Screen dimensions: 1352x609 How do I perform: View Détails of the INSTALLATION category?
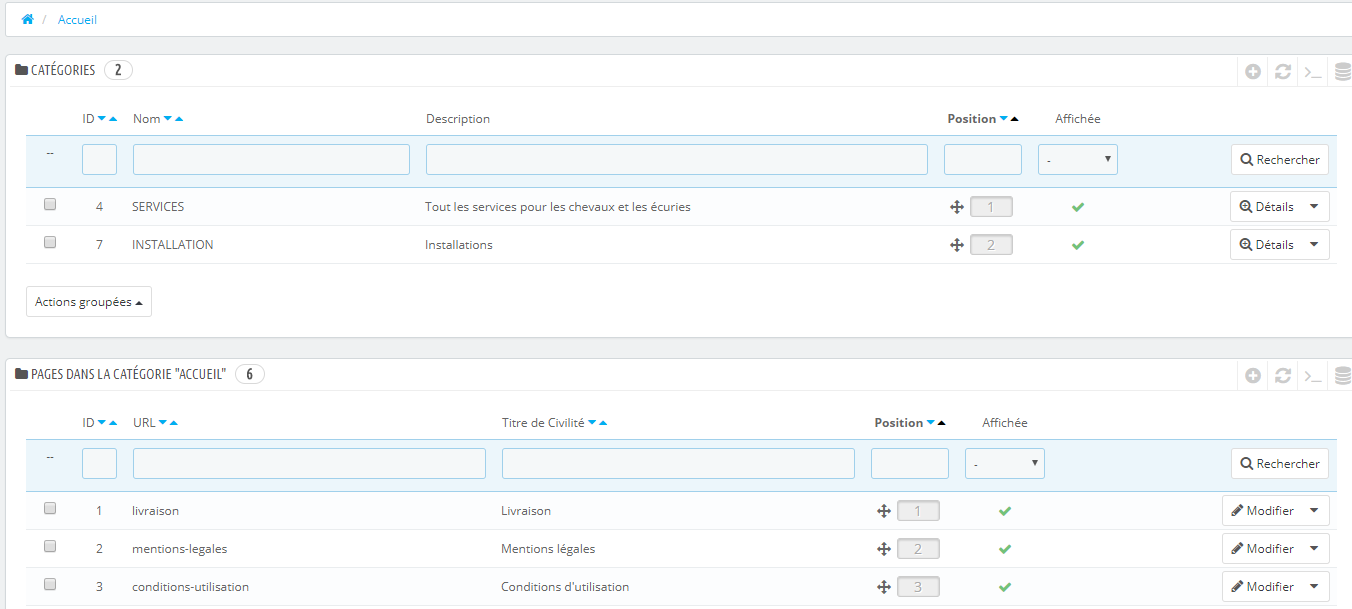coord(1267,245)
